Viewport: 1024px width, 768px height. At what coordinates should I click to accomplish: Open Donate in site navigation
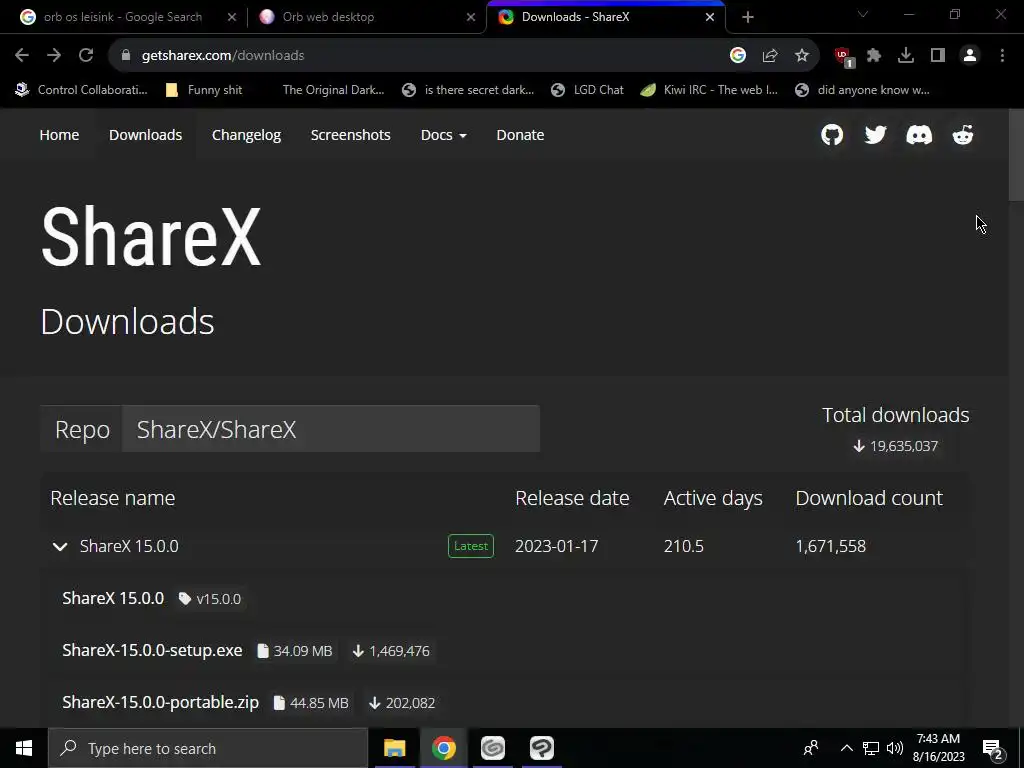click(520, 135)
